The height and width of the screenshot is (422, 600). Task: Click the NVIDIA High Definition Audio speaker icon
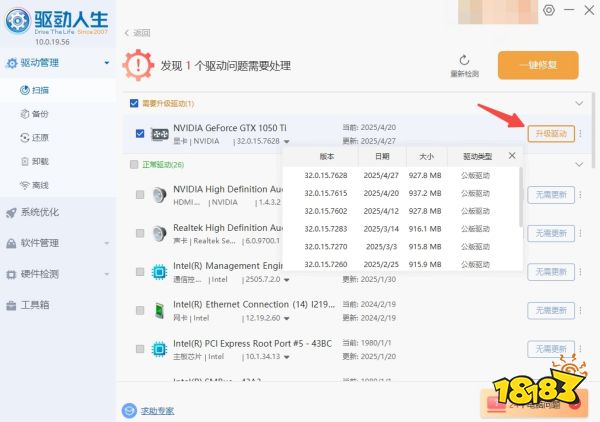tap(159, 195)
